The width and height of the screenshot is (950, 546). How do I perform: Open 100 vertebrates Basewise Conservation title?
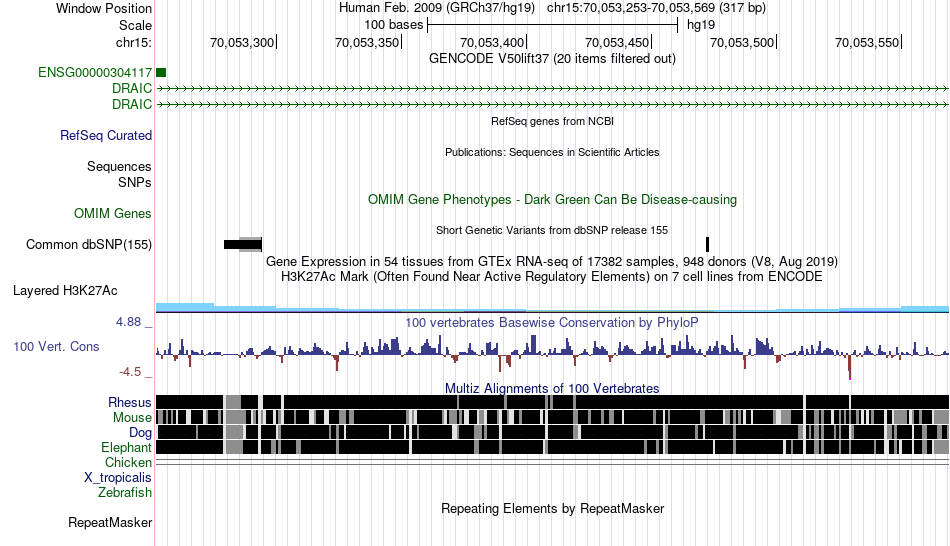[552, 322]
